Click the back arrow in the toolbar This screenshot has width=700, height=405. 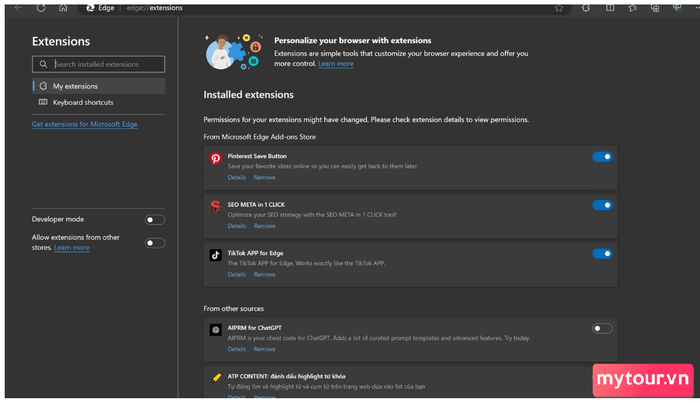tap(18, 8)
